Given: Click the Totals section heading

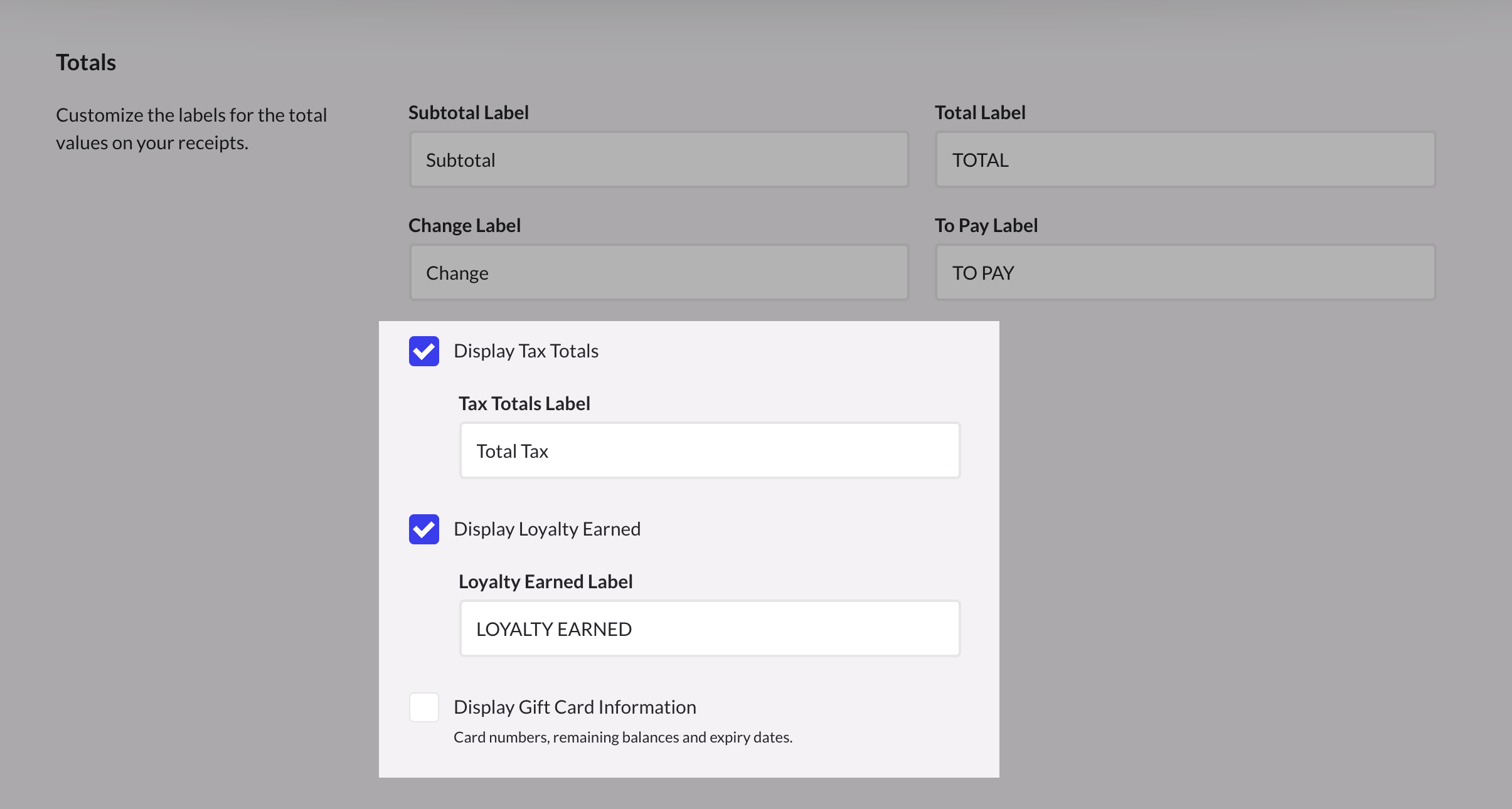Looking at the screenshot, I should (x=85, y=61).
